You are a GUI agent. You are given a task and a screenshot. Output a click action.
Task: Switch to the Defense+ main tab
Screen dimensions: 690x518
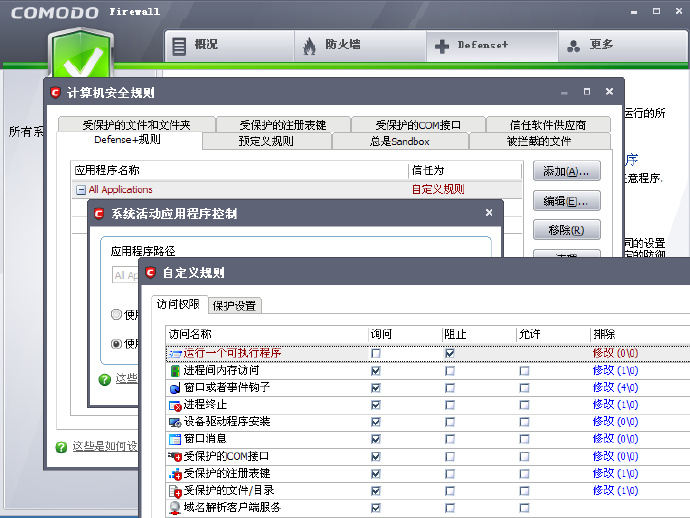(x=492, y=45)
